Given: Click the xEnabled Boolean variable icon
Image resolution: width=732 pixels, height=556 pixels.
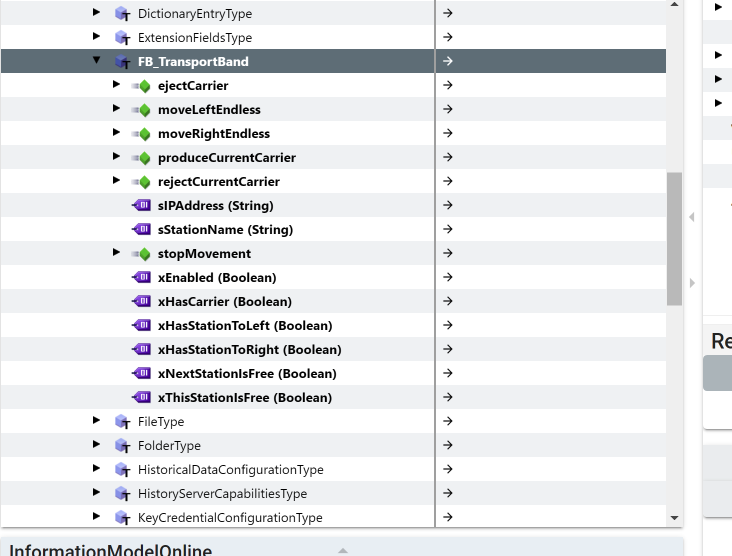Looking at the screenshot, I should click(141, 278).
